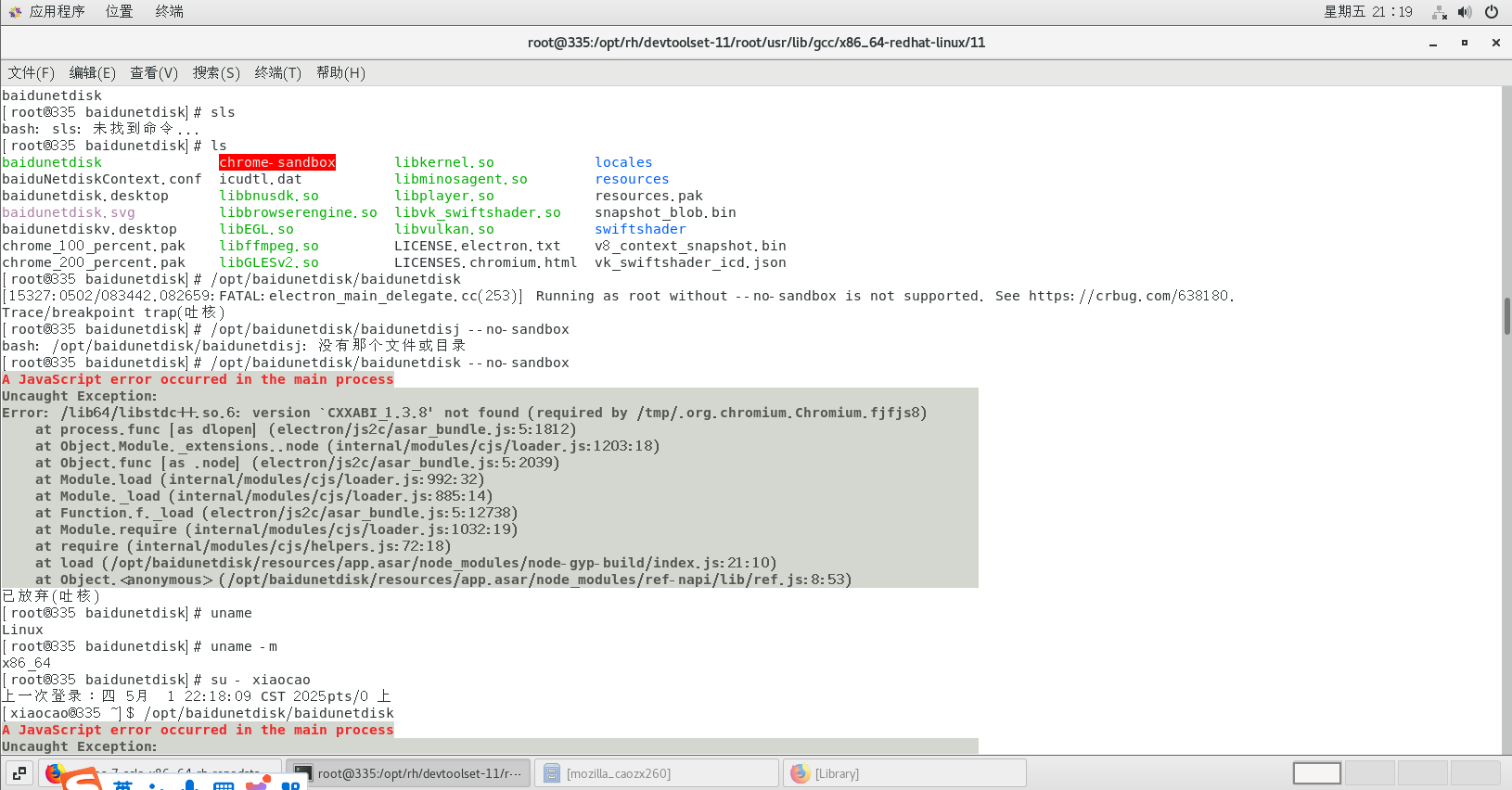
Task: Click 'baidunetdisk.svg' file name
Action: [69, 212]
